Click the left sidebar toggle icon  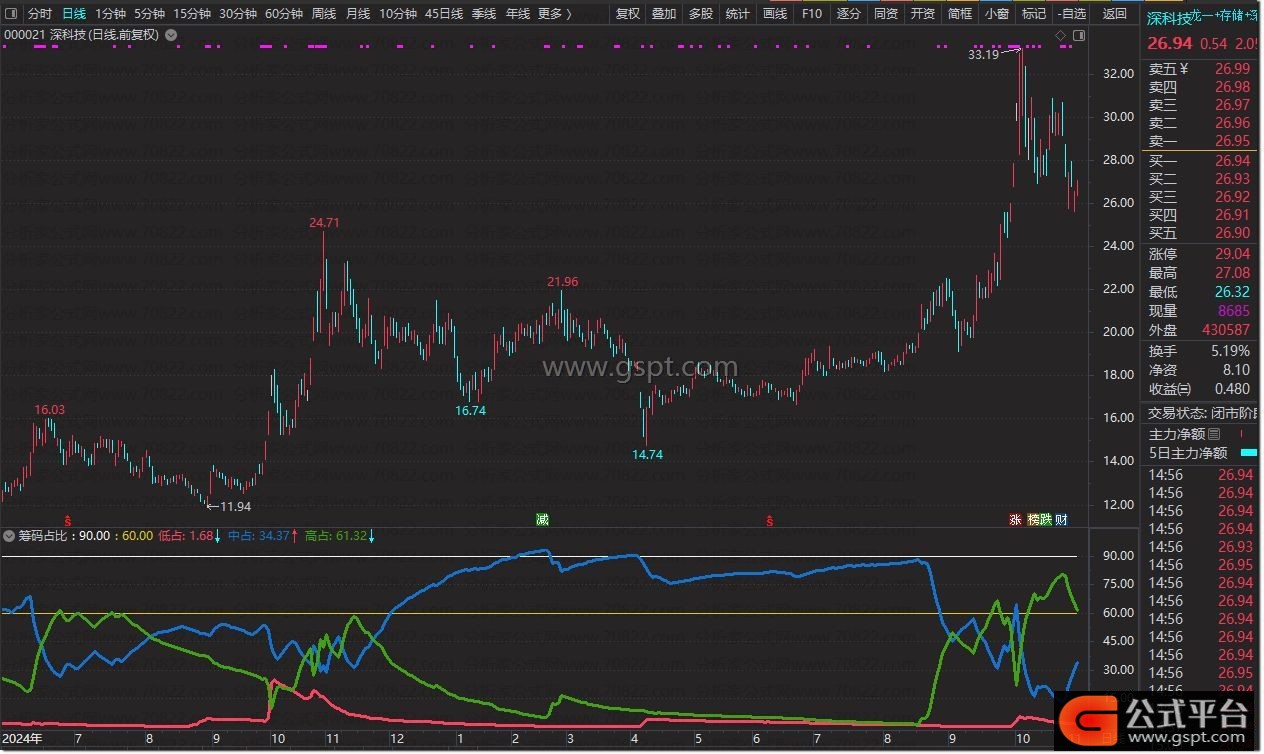click(12, 14)
